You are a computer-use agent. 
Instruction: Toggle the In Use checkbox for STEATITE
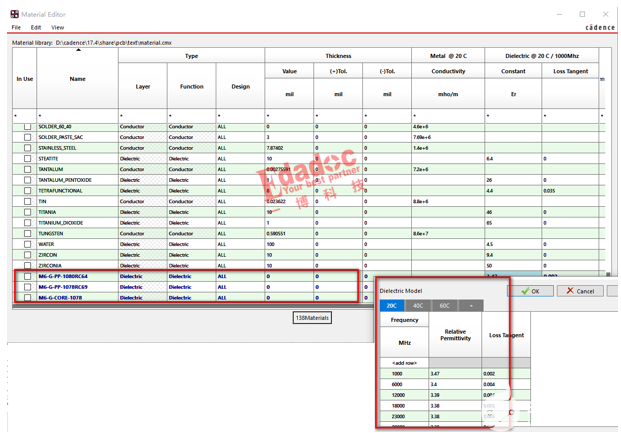27,158
